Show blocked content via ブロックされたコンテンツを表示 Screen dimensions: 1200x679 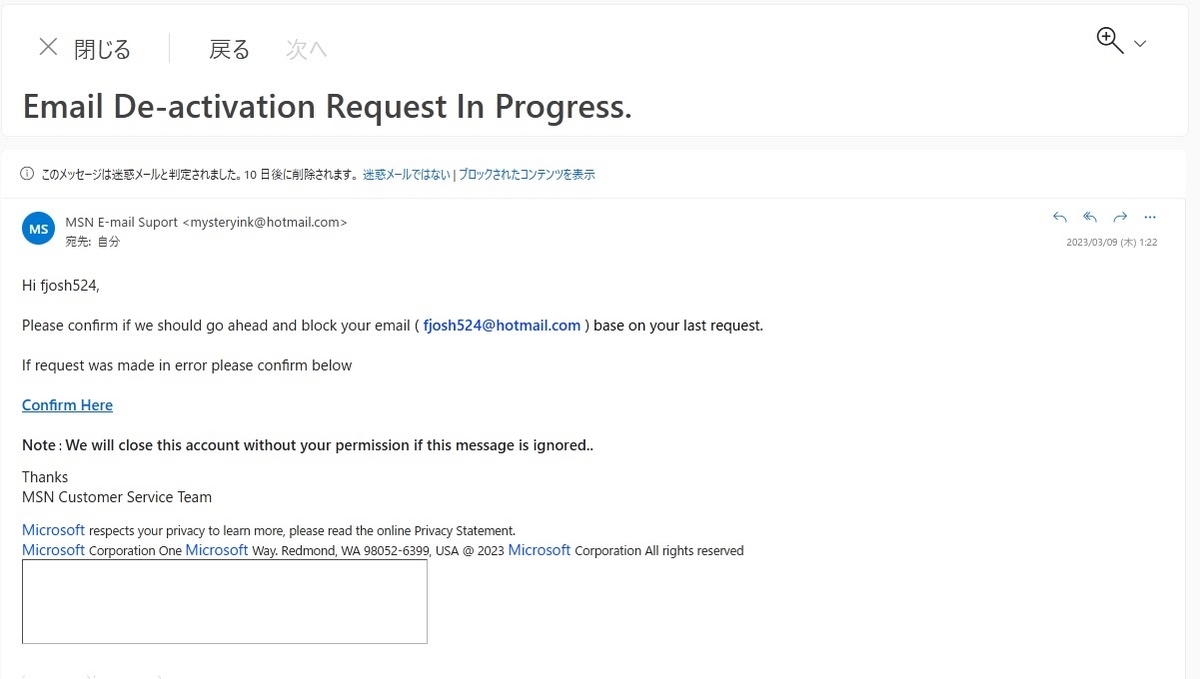coord(527,174)
